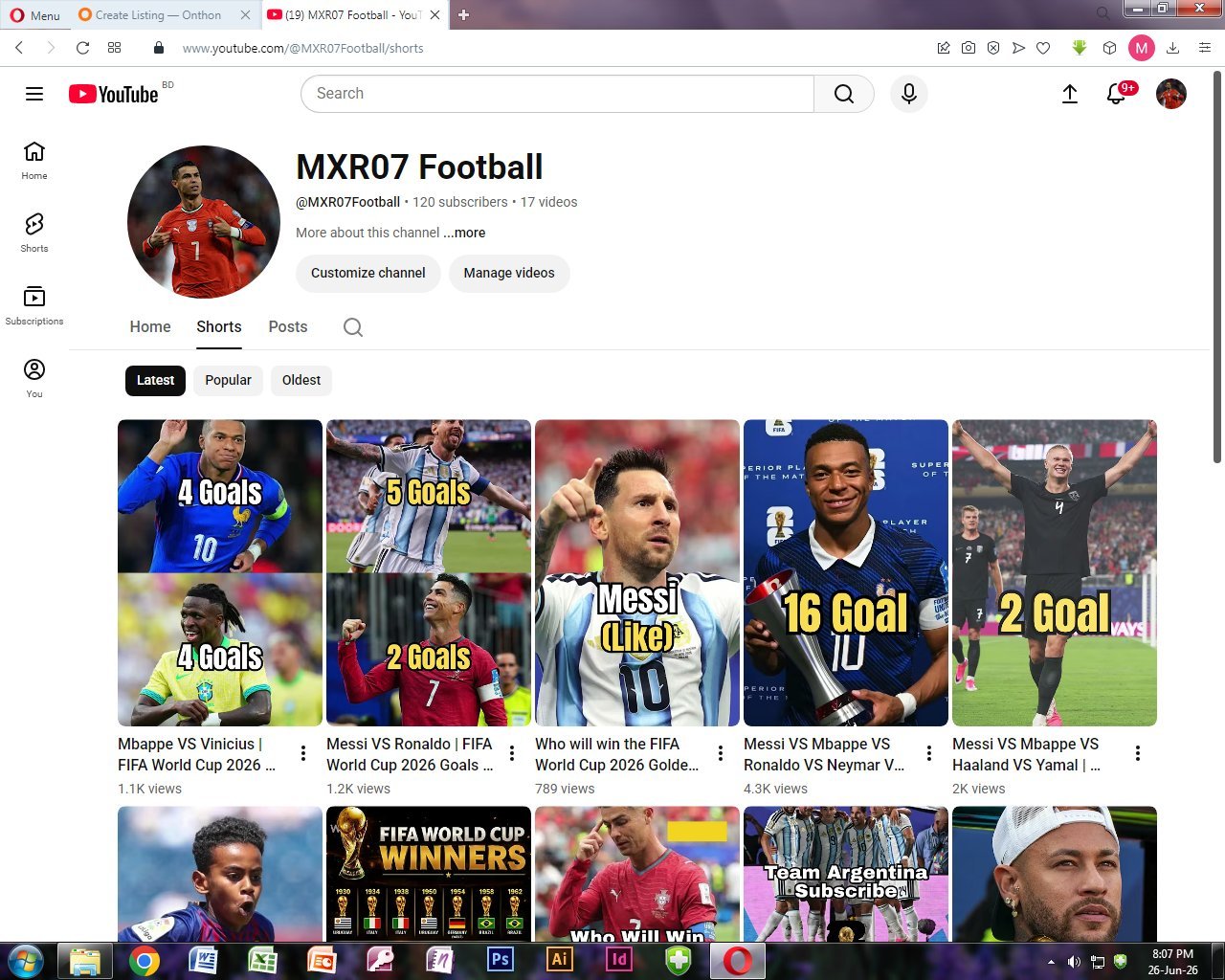
Task: Click the address bar URL
Action: click(302, 48)
